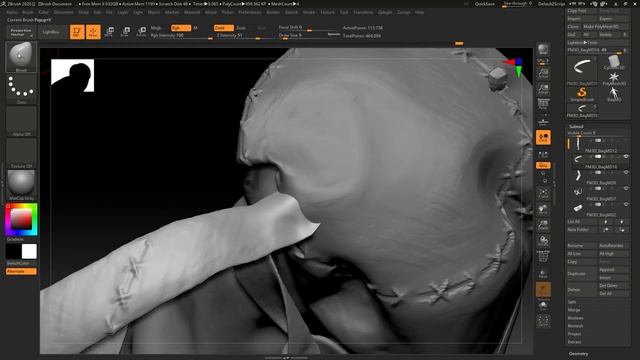Select the white main color swatch
640x360 pixels.
click(29, 251)
